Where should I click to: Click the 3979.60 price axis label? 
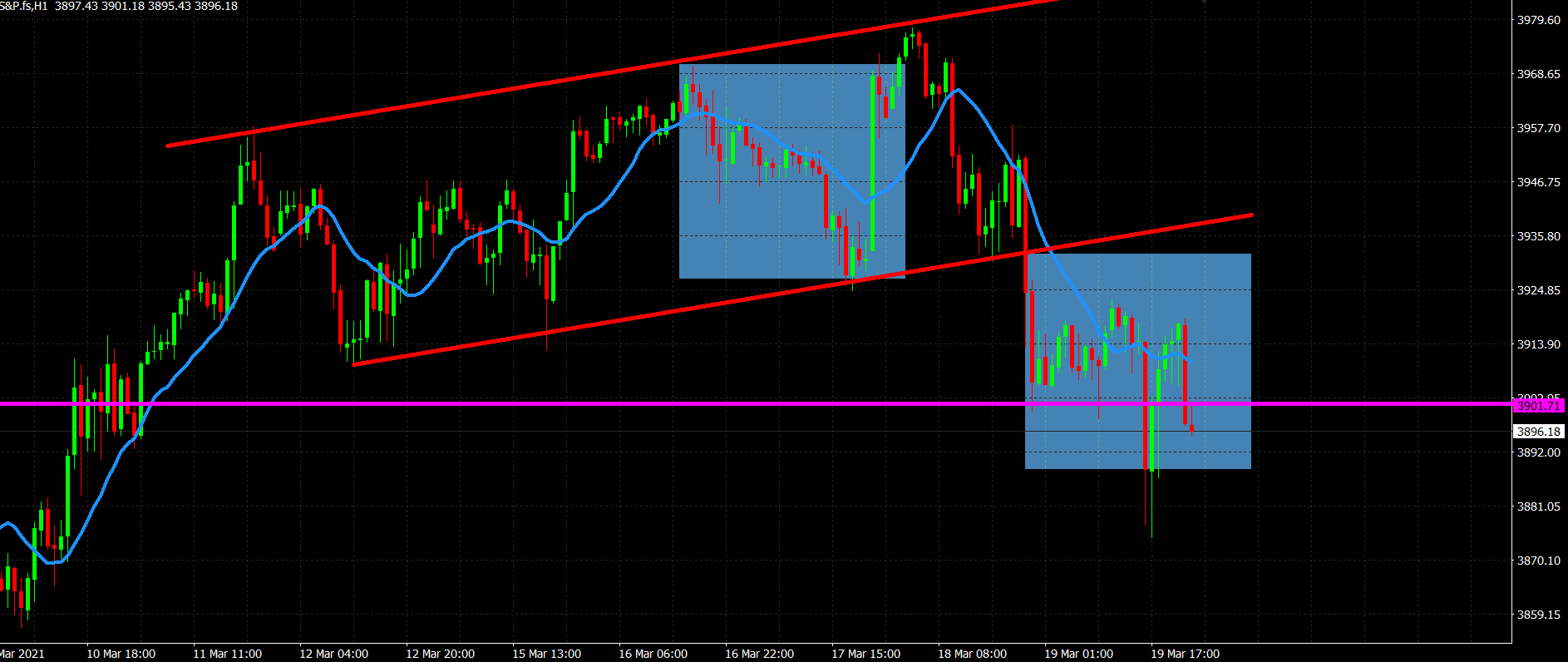(x=1538, y=20)
